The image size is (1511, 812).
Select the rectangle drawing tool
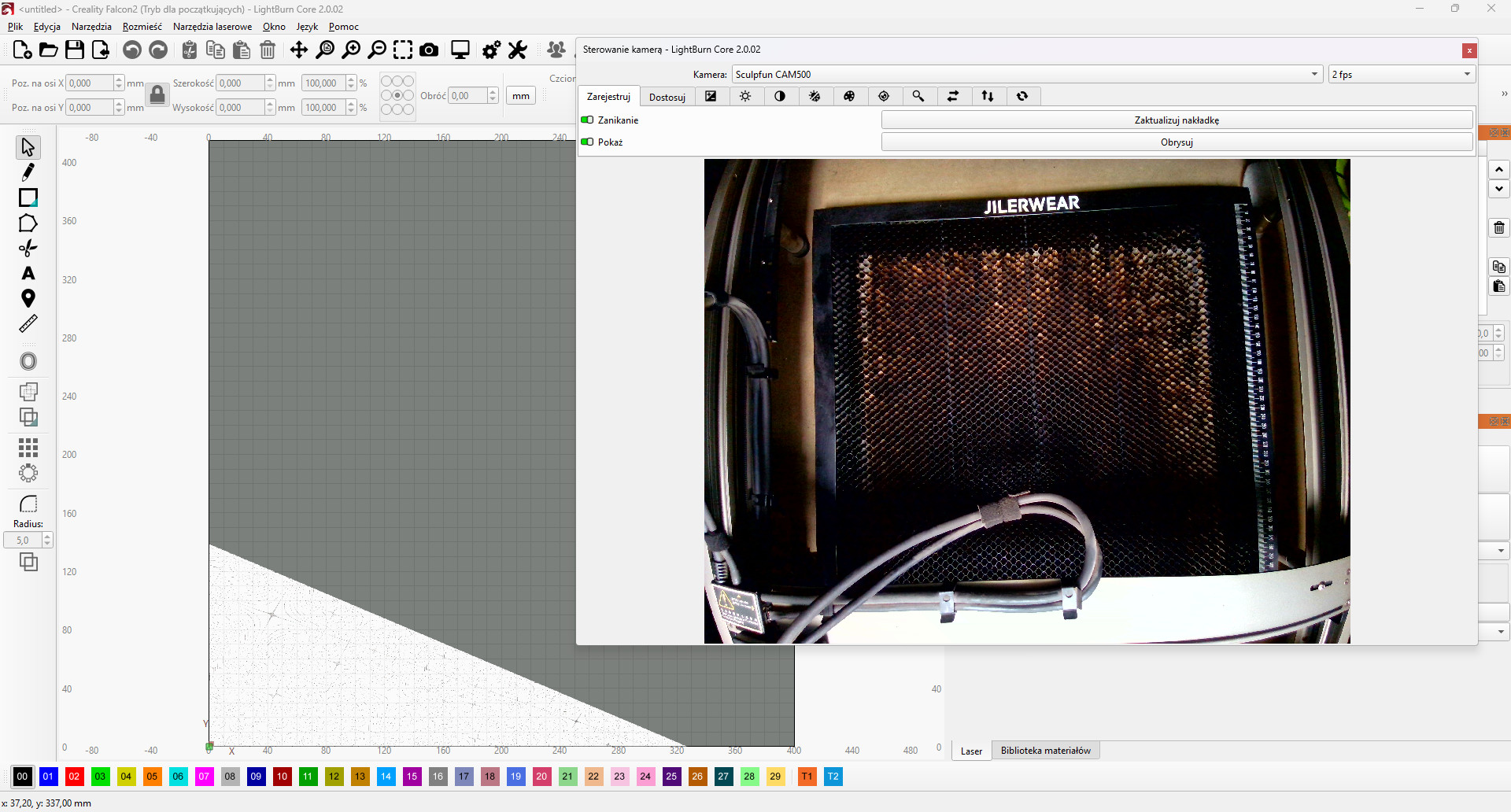point(28,197)
